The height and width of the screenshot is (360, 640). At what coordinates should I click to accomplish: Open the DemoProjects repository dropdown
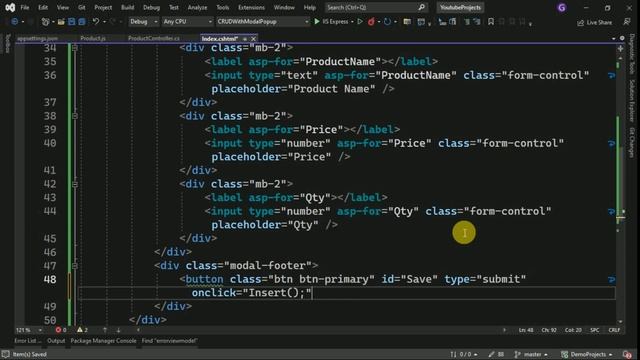click(587, 354)
